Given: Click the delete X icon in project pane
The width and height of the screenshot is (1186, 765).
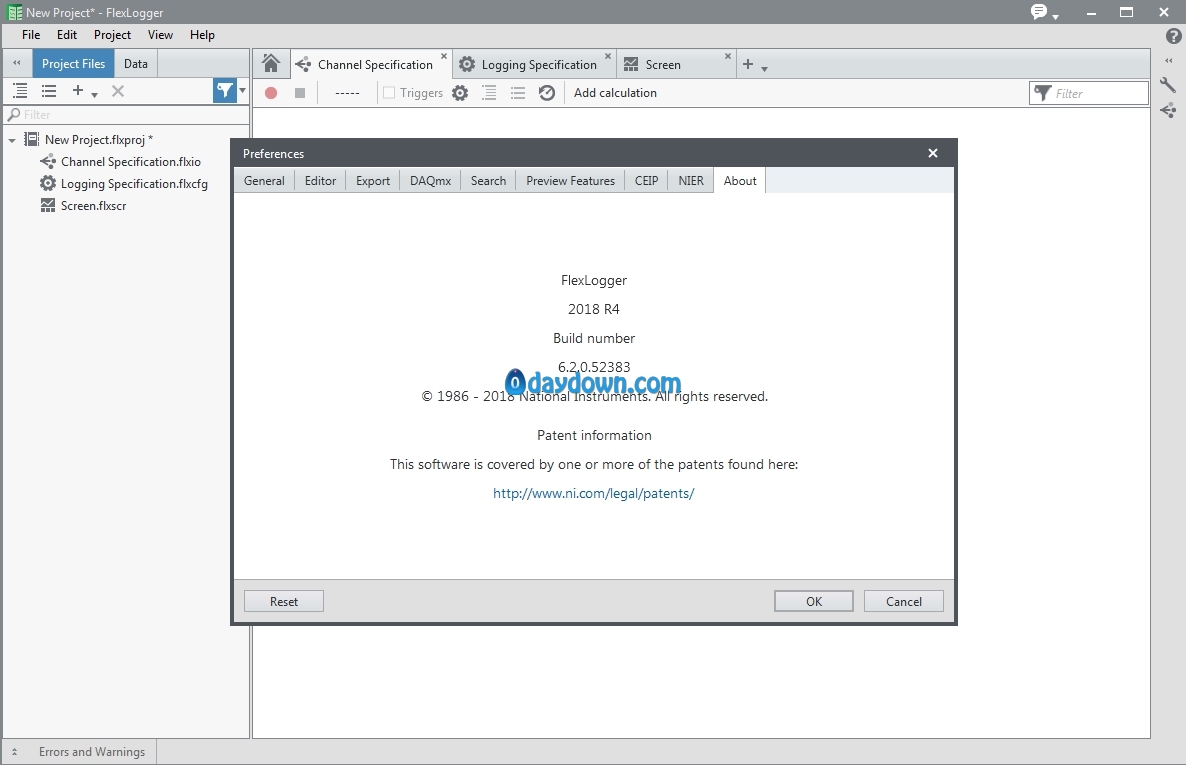Looking at the screenshot, I should point(118,91).
